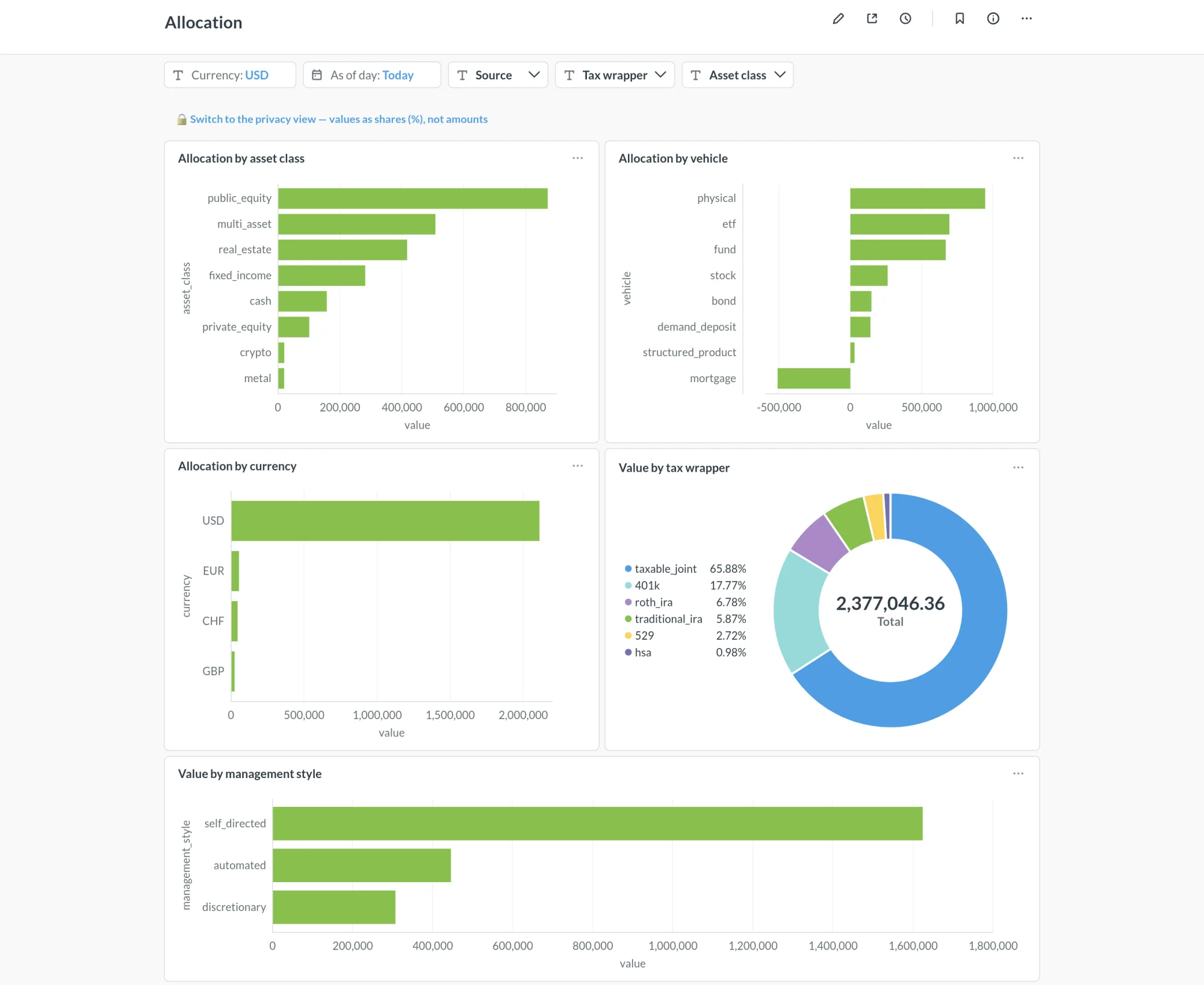The width and height of the screenshot is (1204, 985).
Task: Click the Allocation dashboard heading
Action: click(x=203, y=23)
